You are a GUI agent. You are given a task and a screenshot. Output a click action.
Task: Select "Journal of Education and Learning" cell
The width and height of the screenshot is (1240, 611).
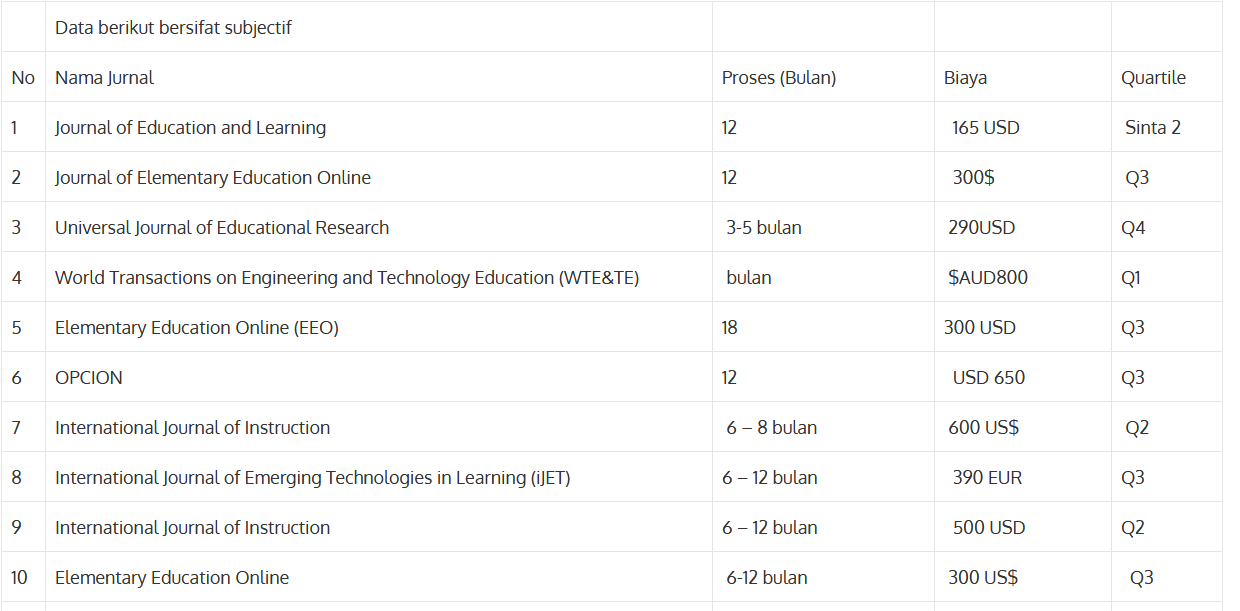[190, 128]
